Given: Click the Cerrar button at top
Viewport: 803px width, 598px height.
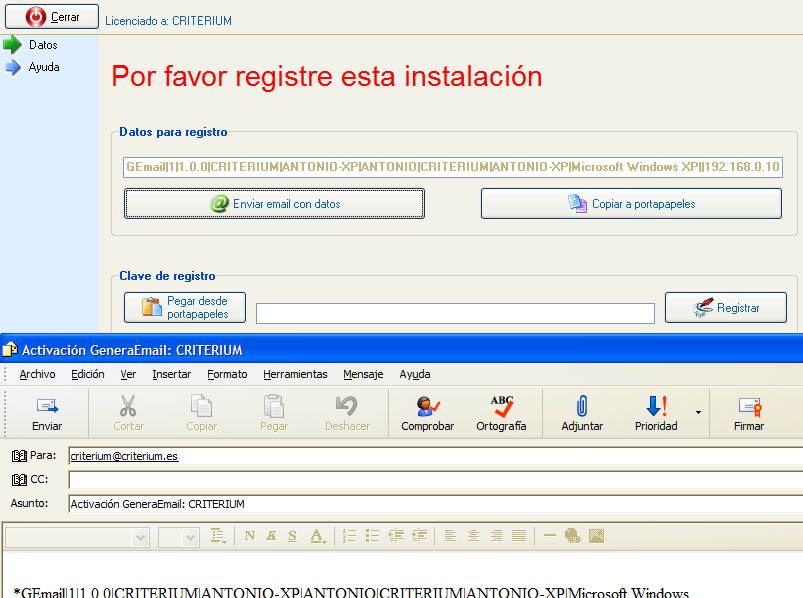Looking at the screenshot, I should (52, 17).
